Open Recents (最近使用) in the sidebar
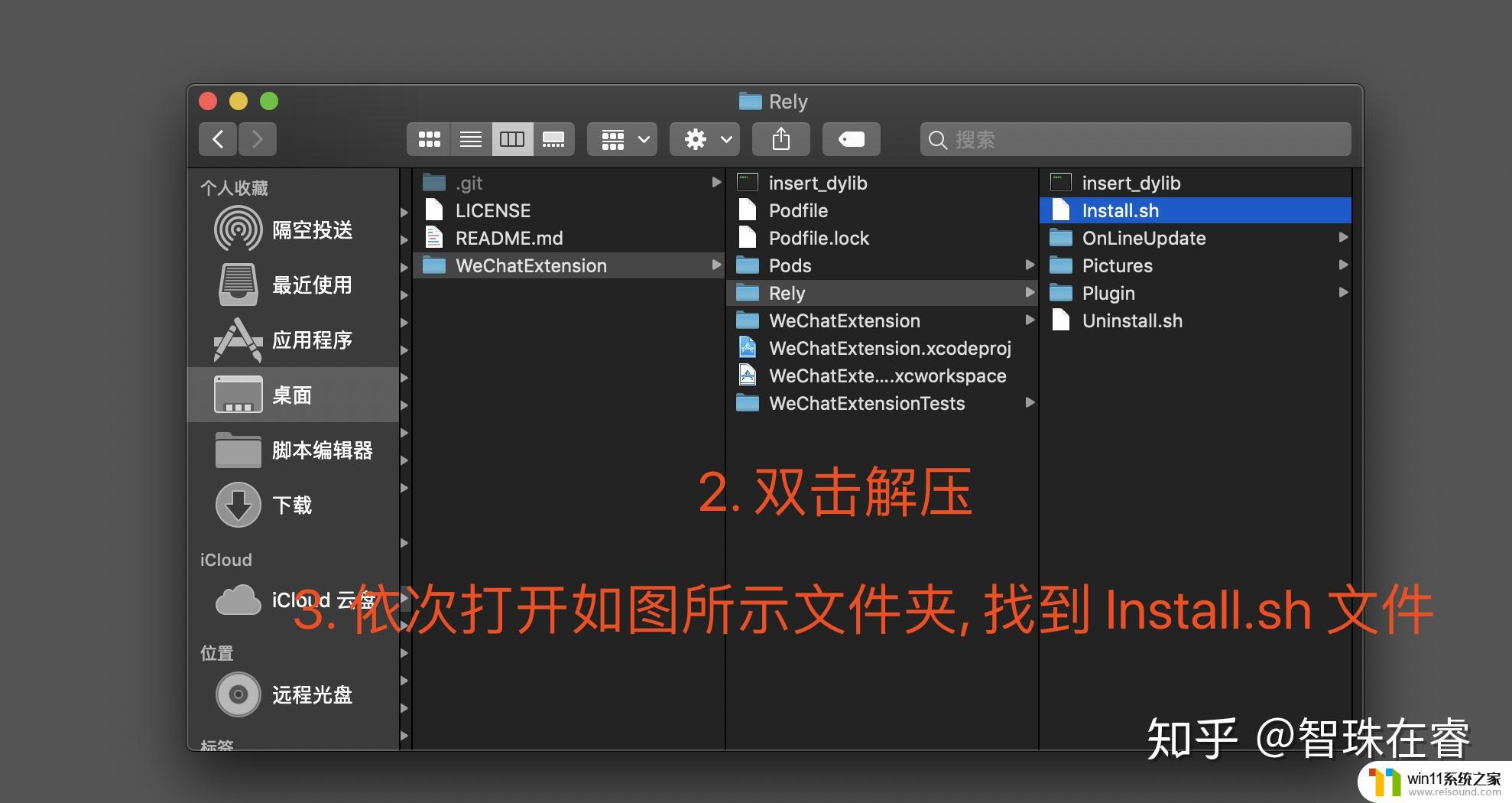This screenshot has width=1512, height=803. [x=294, y=284]
